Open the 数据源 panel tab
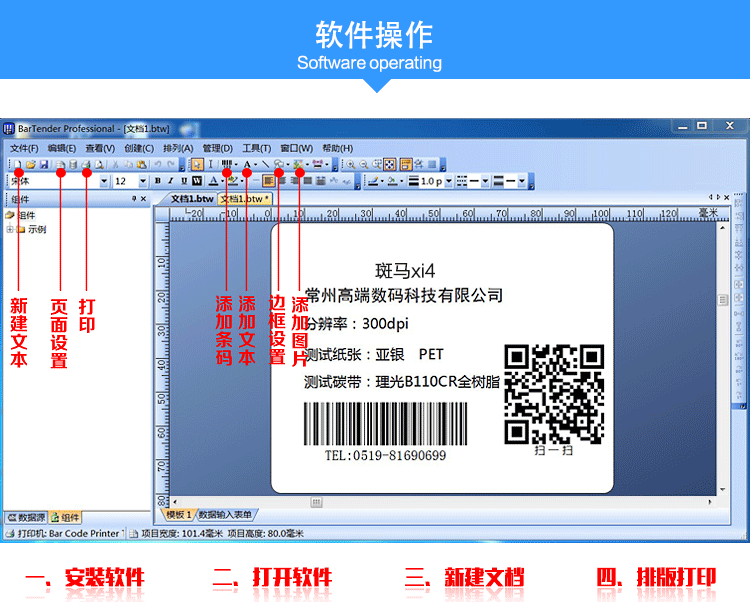Screen dimensions: 750x602 [x=26, y=517]
